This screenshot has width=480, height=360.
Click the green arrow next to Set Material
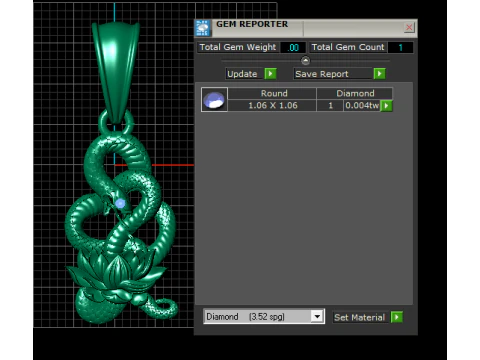coord(397,317)
